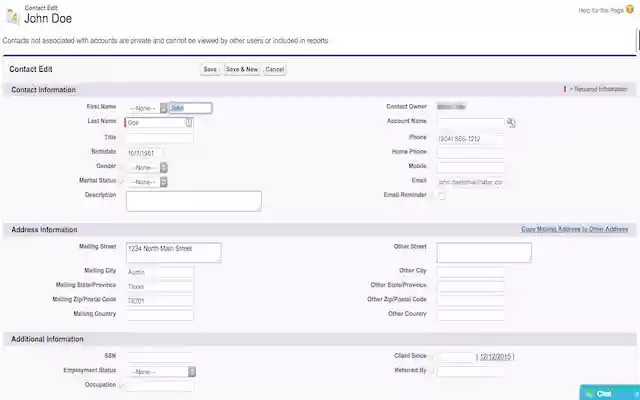Click the Birthdate field
Viewport: 640px width, 400px height.
coord(144,153)
